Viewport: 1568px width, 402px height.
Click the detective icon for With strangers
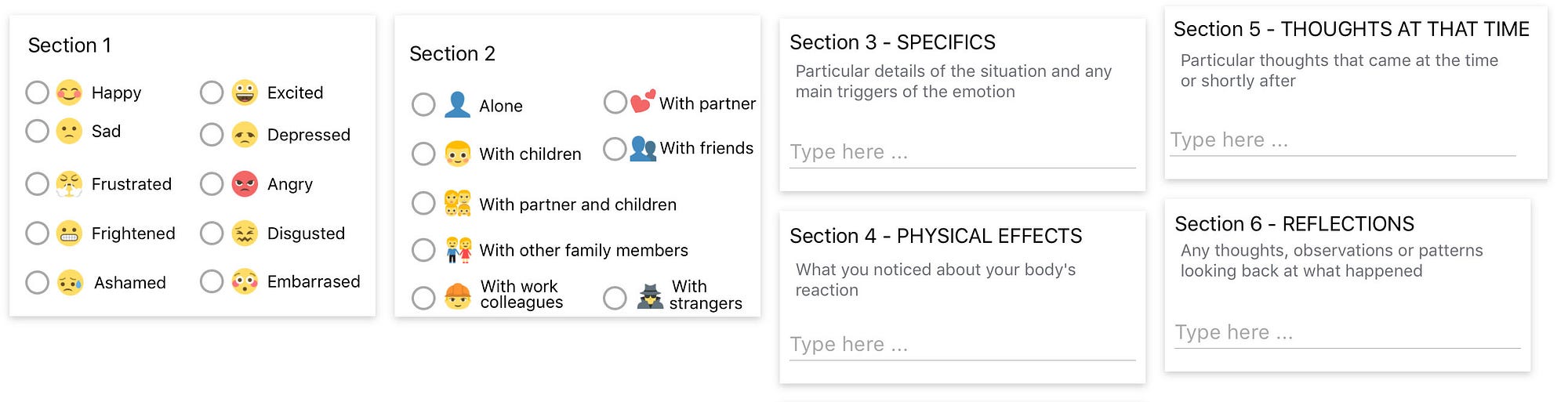[650, 296]
